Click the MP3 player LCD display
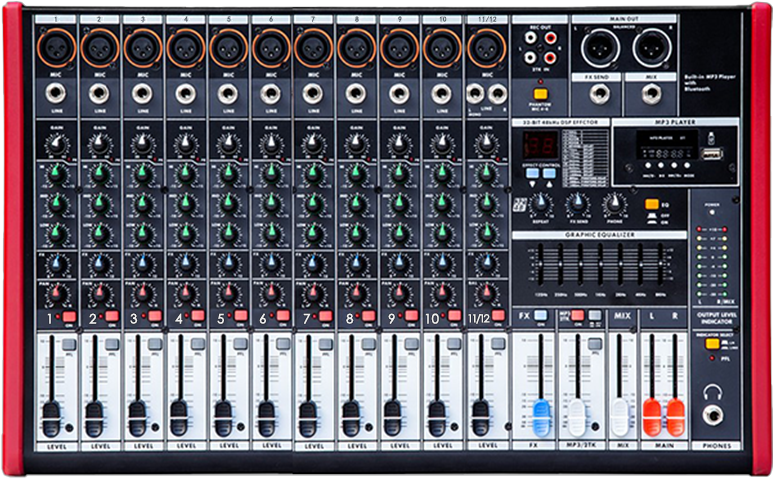 pos(667,145)
